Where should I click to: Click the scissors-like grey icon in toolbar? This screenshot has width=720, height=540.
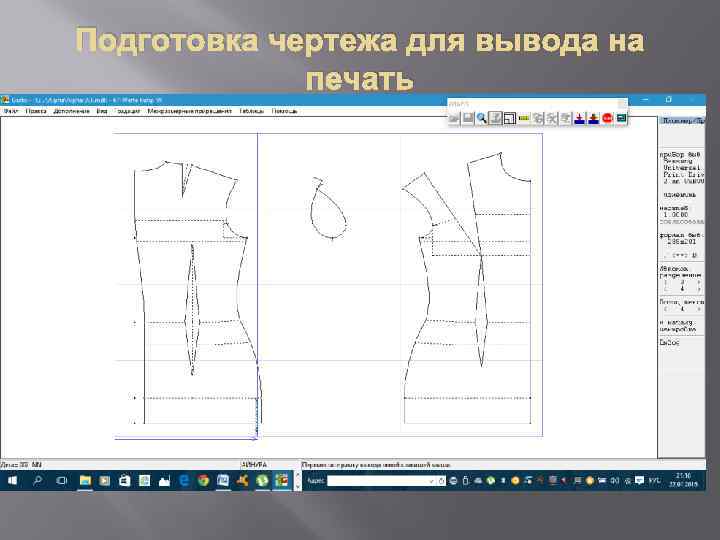551,118
